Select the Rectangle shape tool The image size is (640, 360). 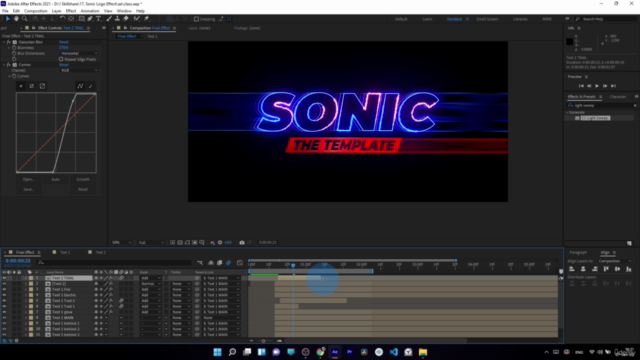click(x=82, y=19)
